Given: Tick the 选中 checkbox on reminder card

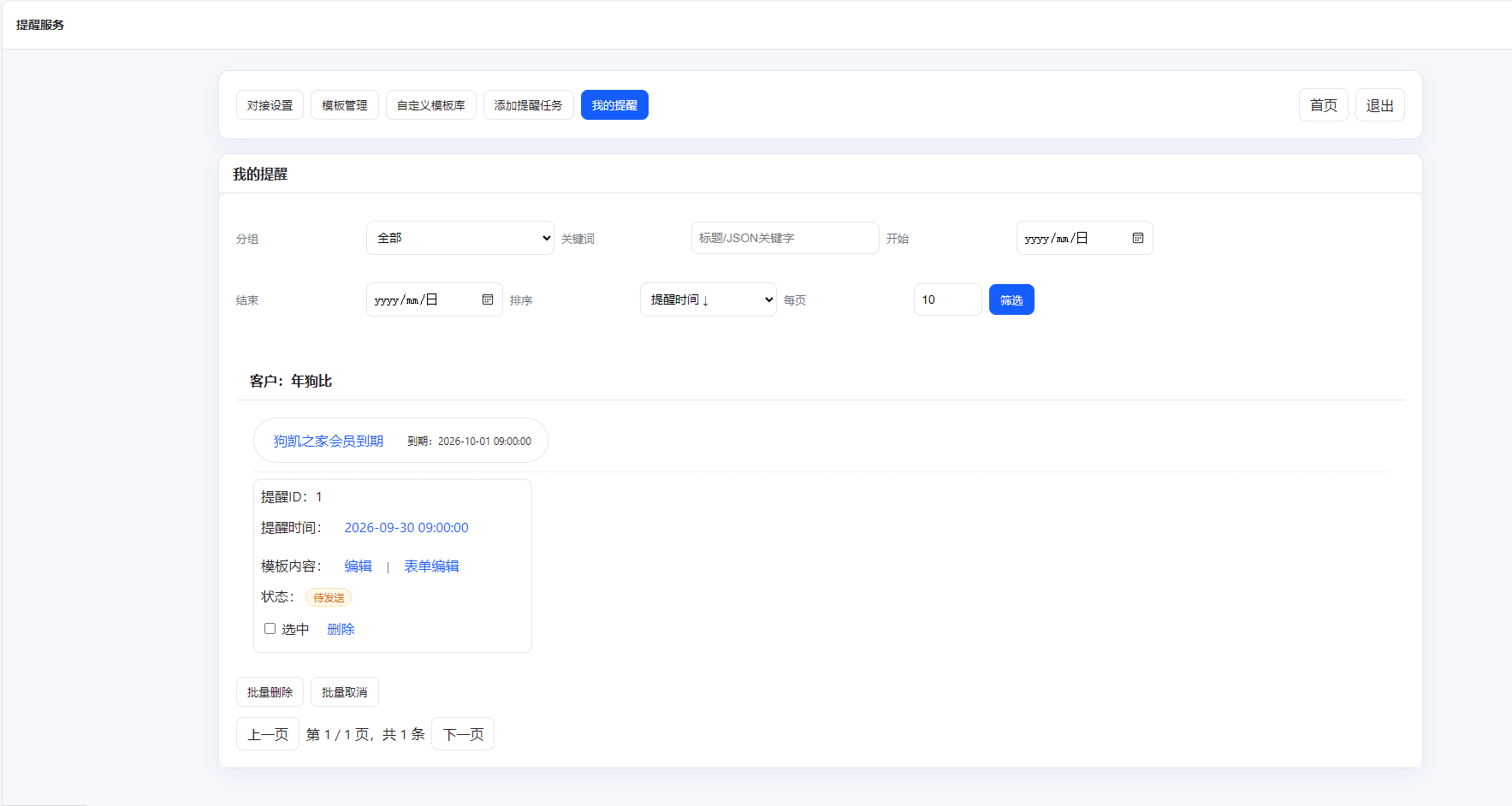Looking at the screenshot, I should tap(270, 629).
